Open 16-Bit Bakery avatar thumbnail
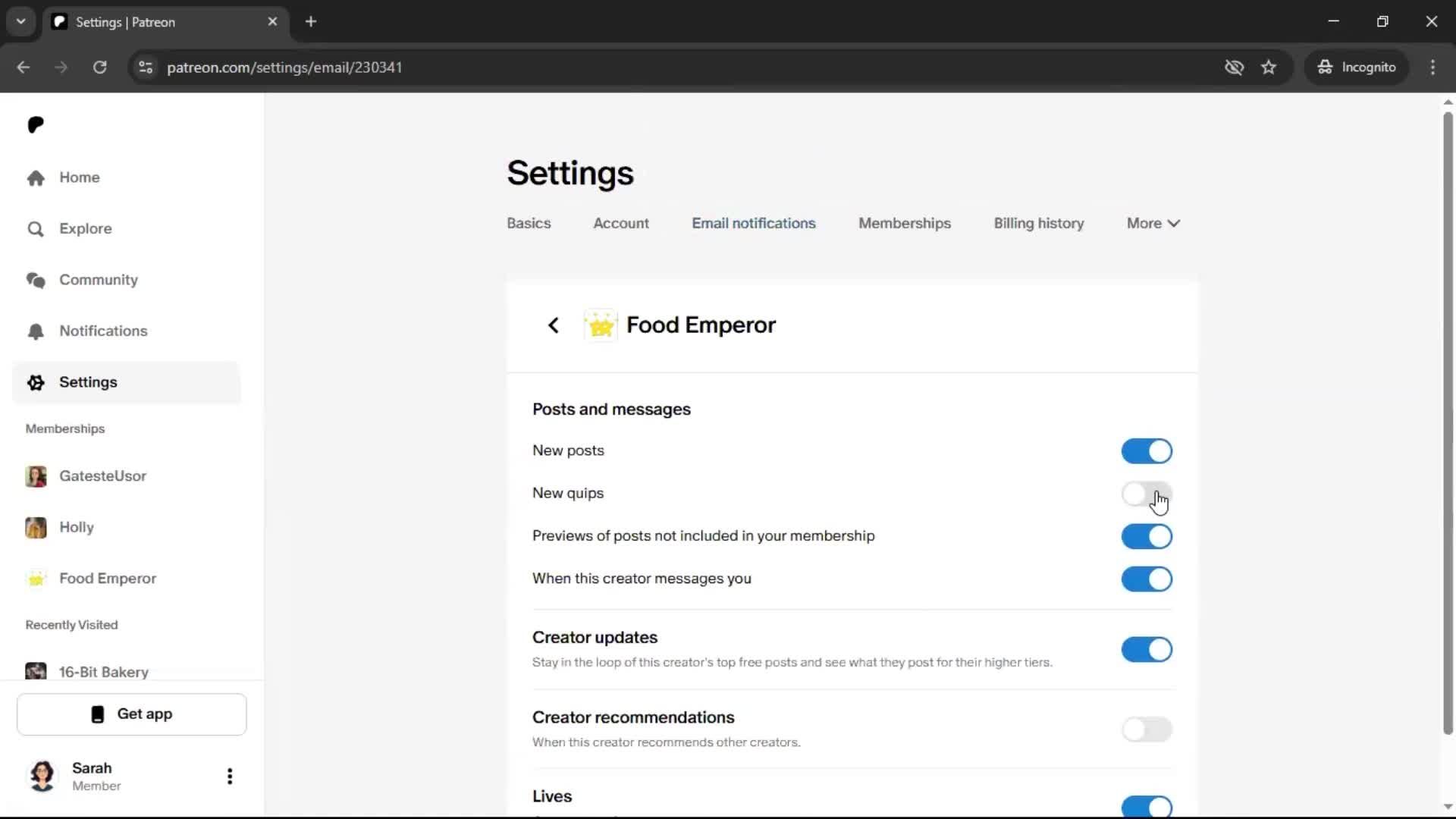The width and height of the screenshot is (1456, 819). tap(36, 671)
